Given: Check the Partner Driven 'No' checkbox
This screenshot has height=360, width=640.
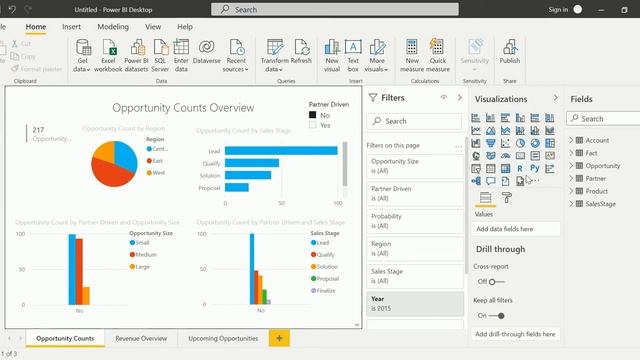Looking at the screenshot, I should tap(313, 115).
